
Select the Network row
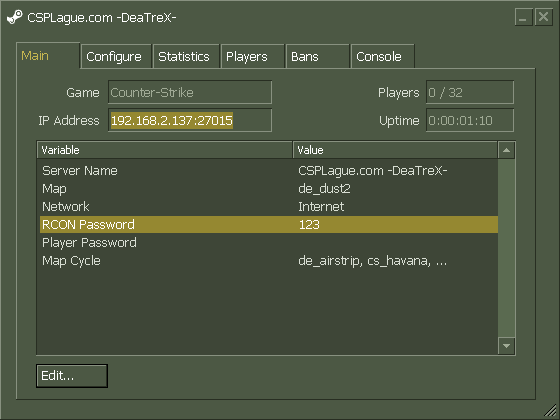[x=269, y=206]
